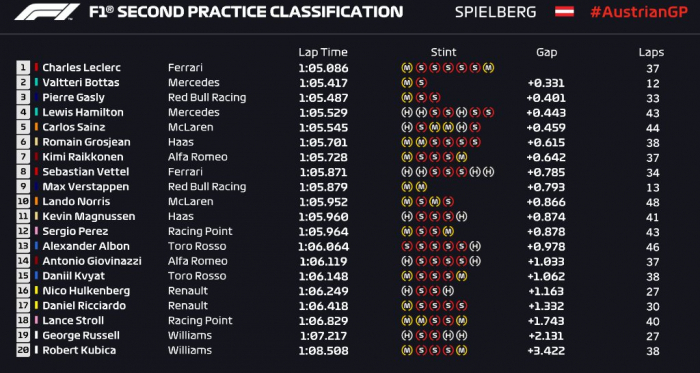Select the position 1 number badge
700x373 pixels.
point(23,68)
